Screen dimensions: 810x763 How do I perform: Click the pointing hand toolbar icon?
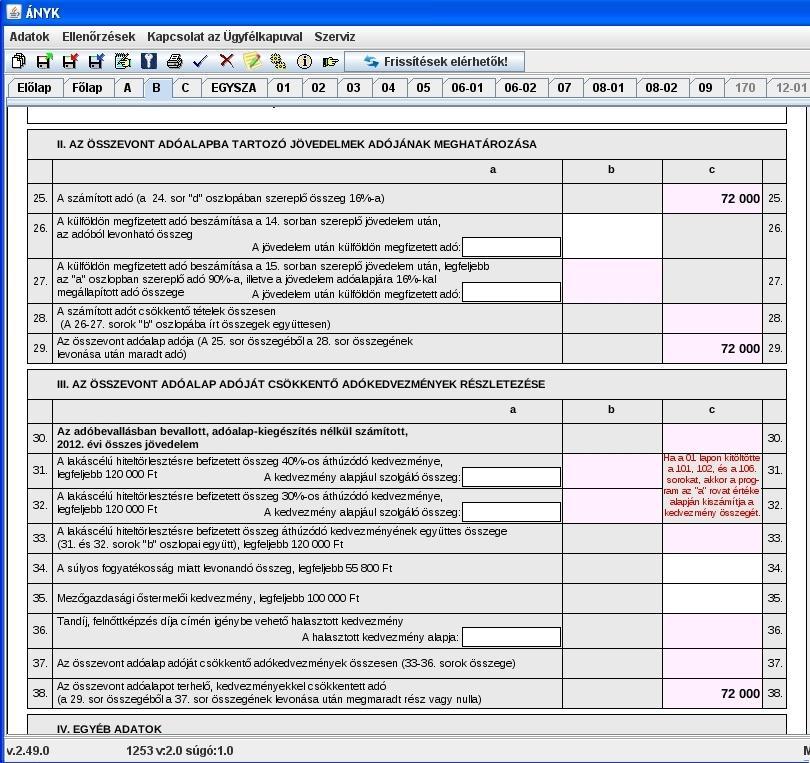tap(330, 61)
